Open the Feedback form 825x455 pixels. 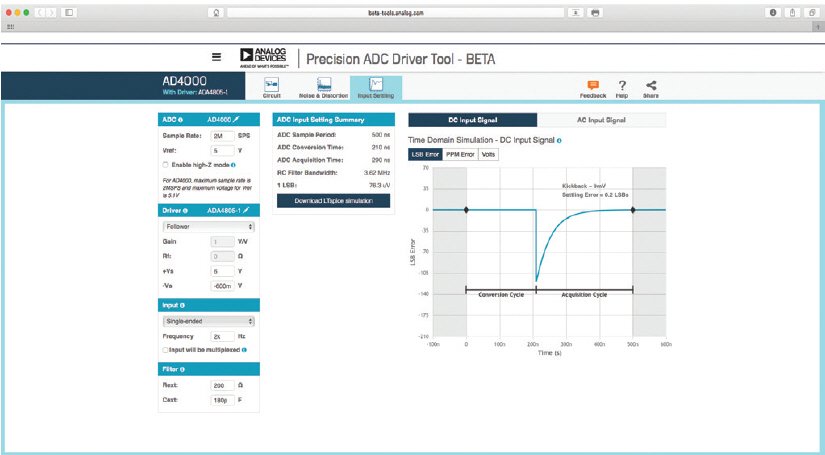coord(593,88)
